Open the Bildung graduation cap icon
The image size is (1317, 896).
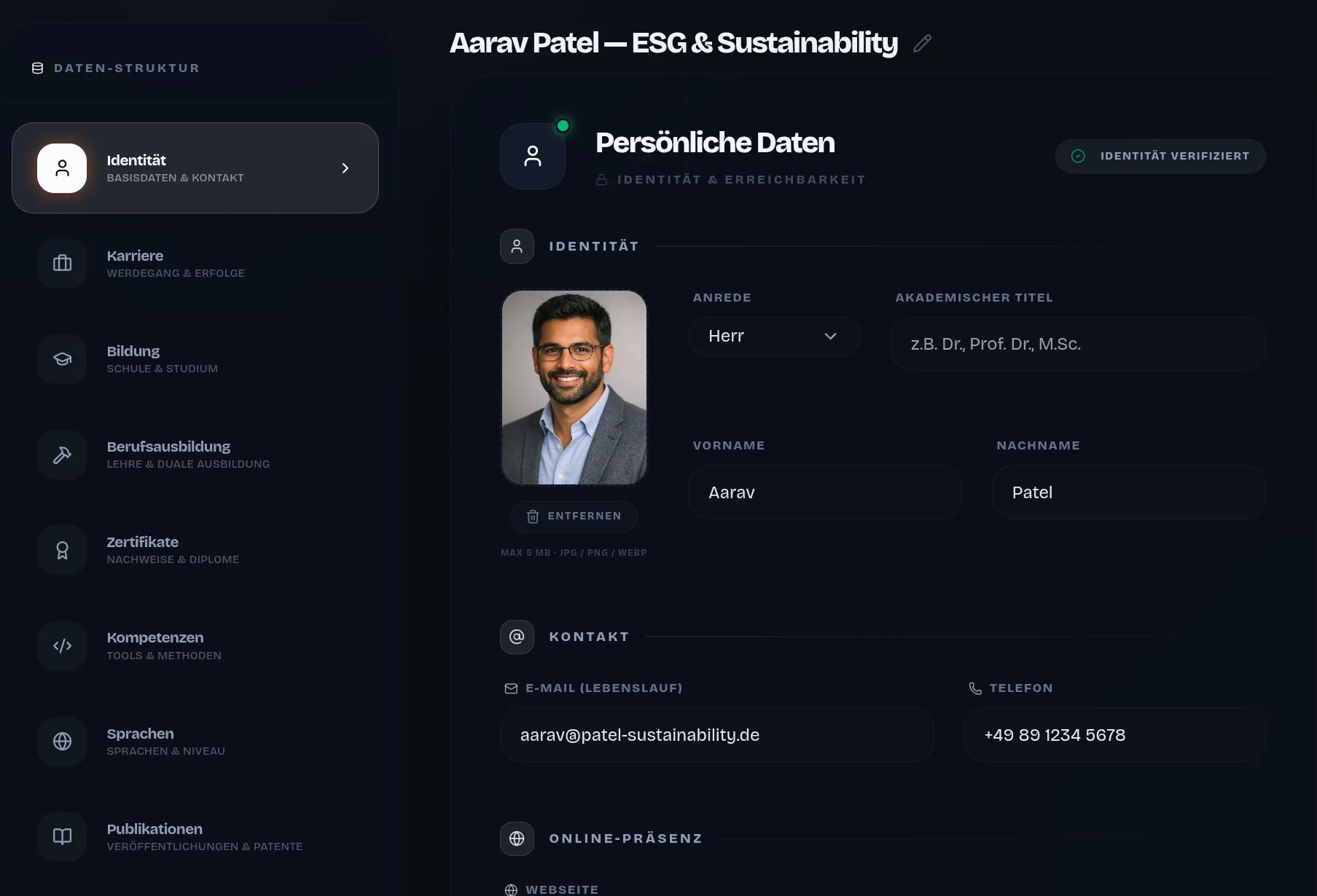tap(62, 359)
